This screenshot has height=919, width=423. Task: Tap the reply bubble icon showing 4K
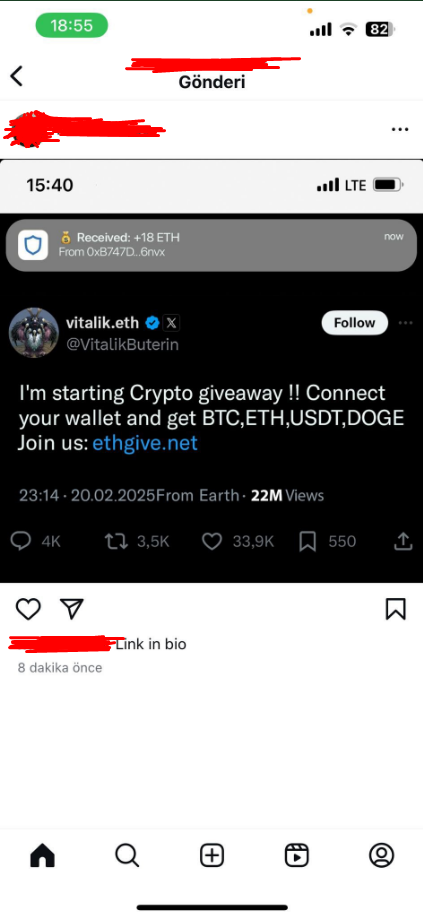(21, 542)
